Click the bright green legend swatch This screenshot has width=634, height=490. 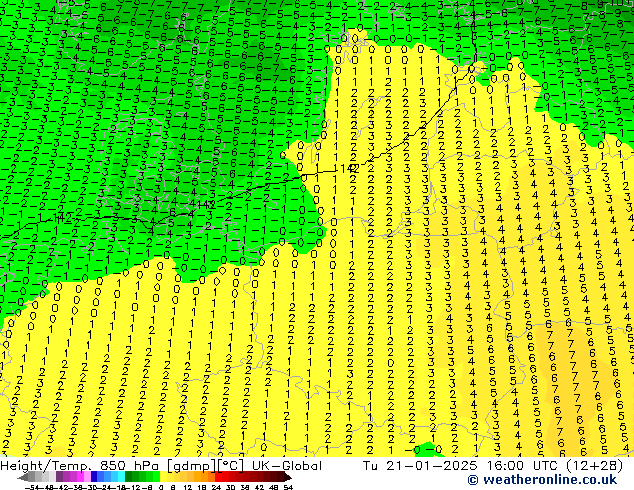156,477
